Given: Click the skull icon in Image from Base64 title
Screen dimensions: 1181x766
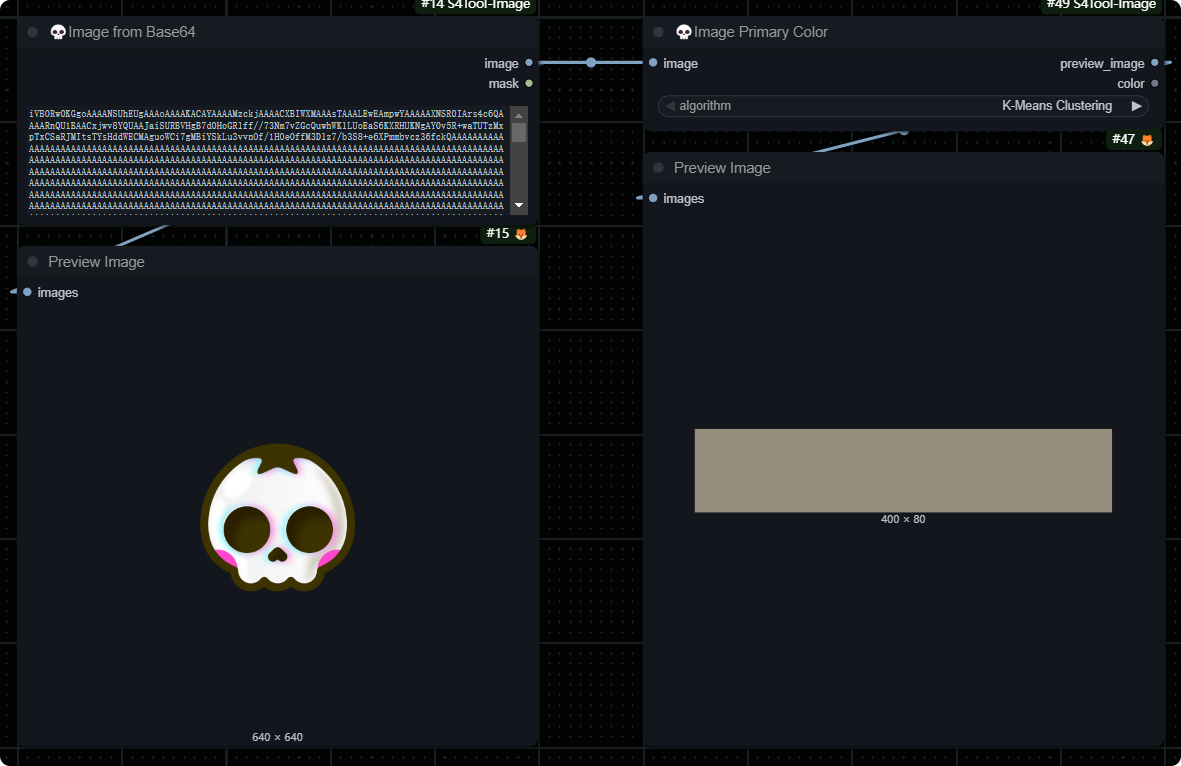Looking at the screenshot, I should click(58, 32).
